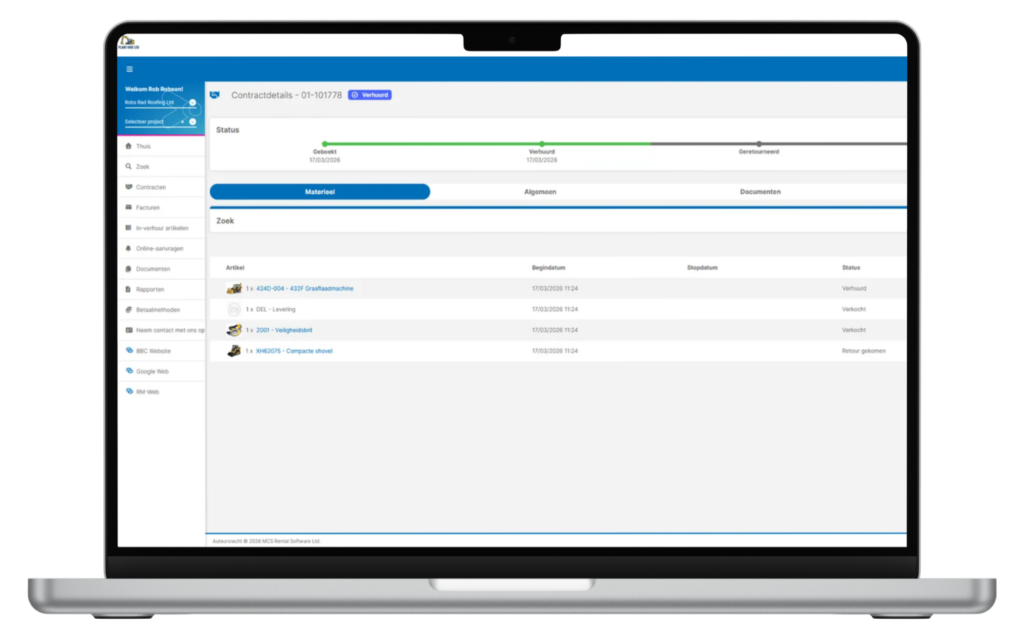Click the link icon for Google Web

[129, 371]
